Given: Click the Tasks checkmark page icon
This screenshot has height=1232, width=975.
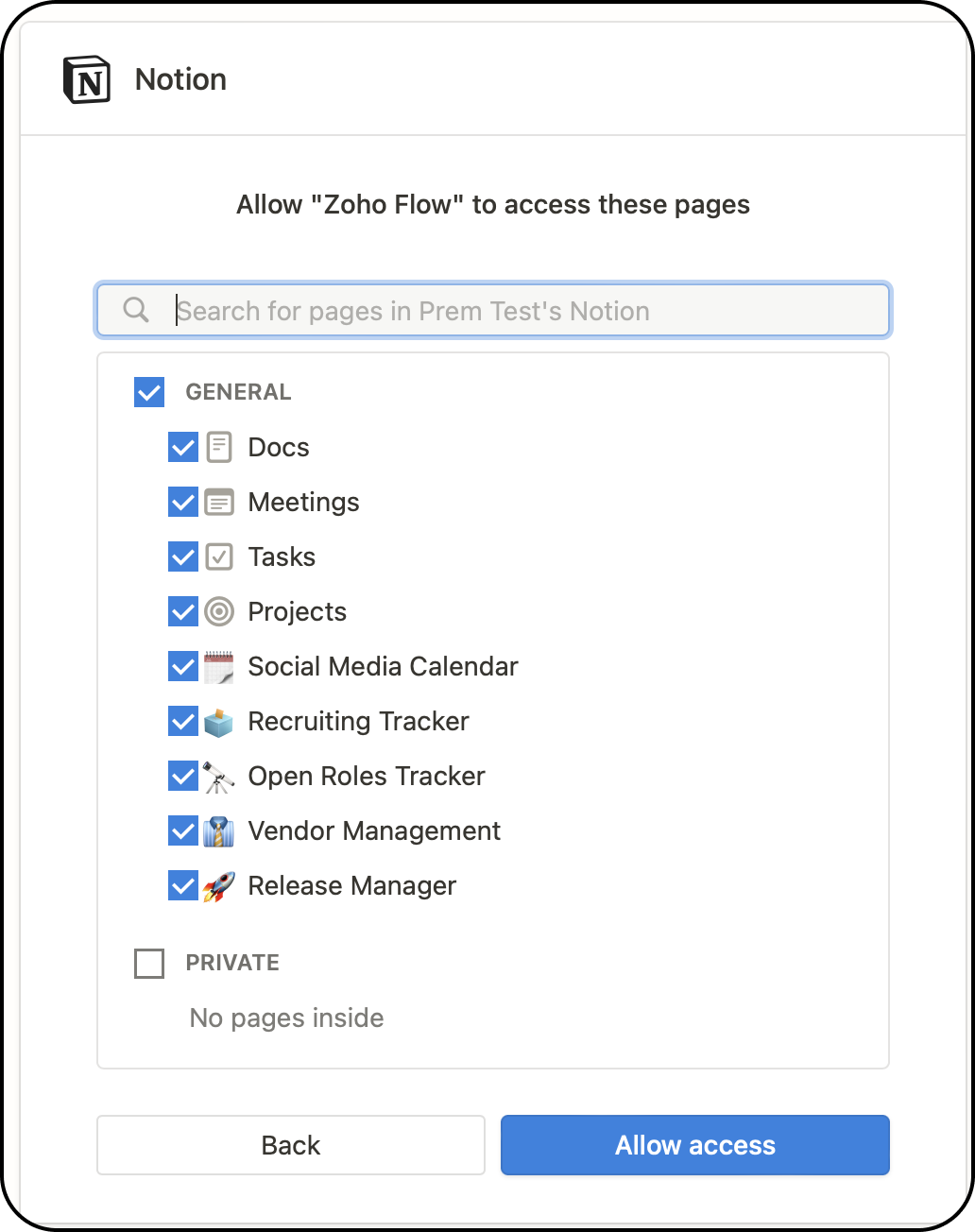Looking at the screenshot, I should tap(219, 556).
